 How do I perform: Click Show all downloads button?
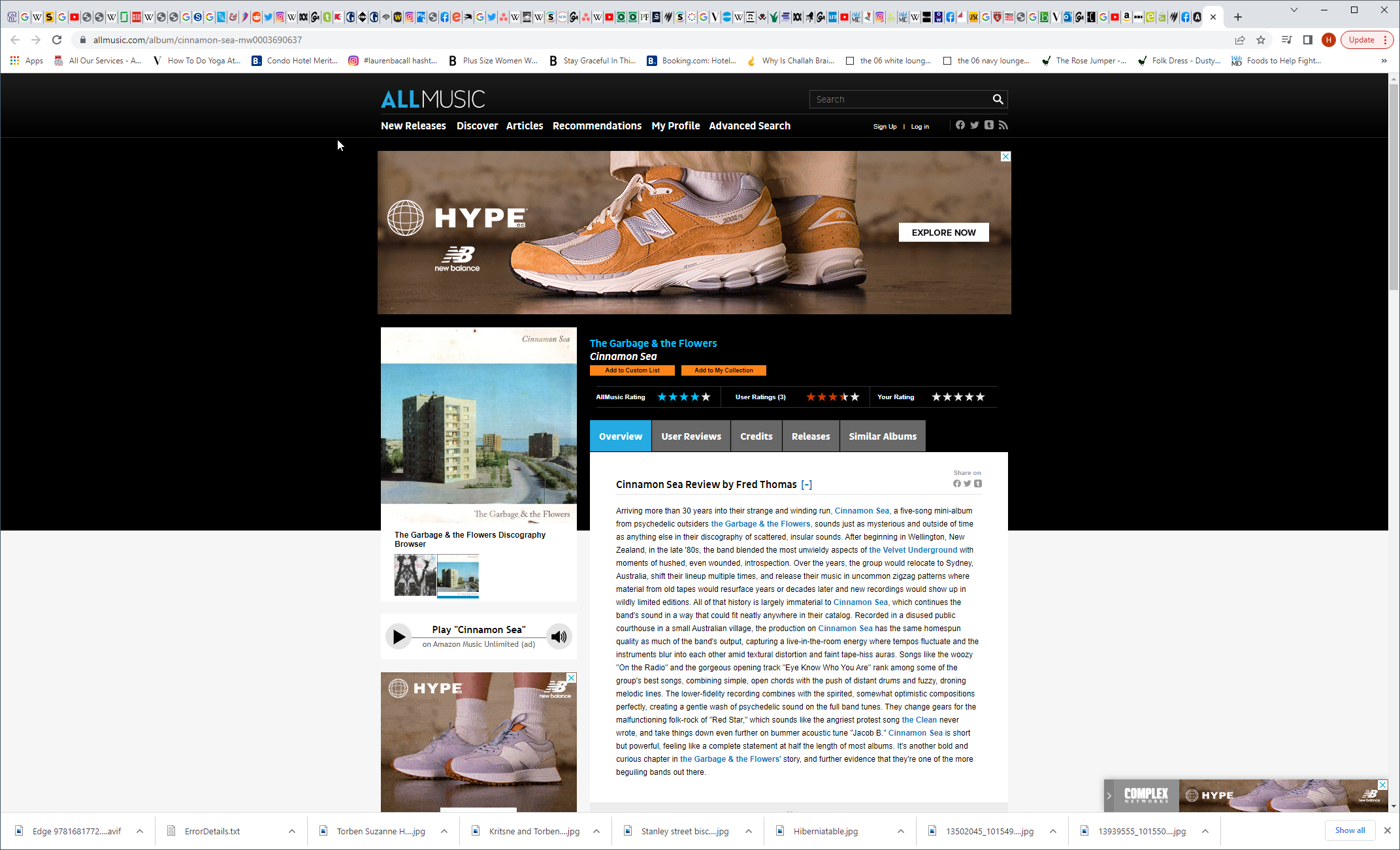[x=1350, y=830]
